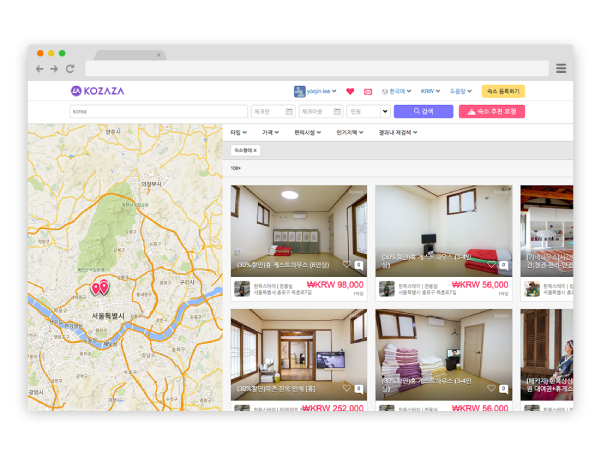Go back with the browser back arrow
Screen dimensions: 600x450
point(39,69)
